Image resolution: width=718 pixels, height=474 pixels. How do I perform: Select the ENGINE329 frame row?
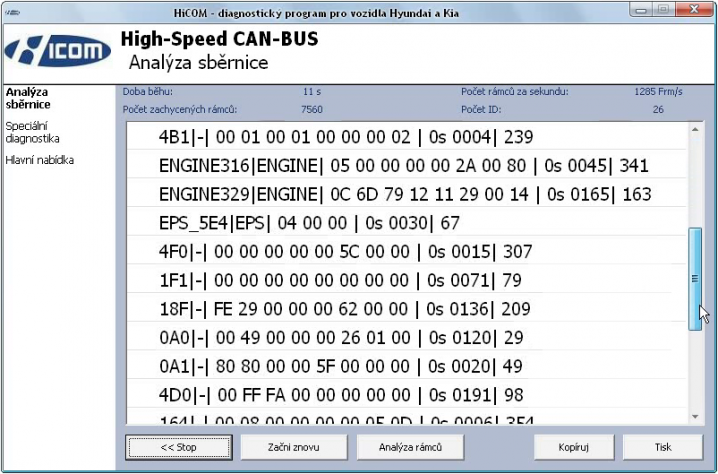[x=404, y=194]
